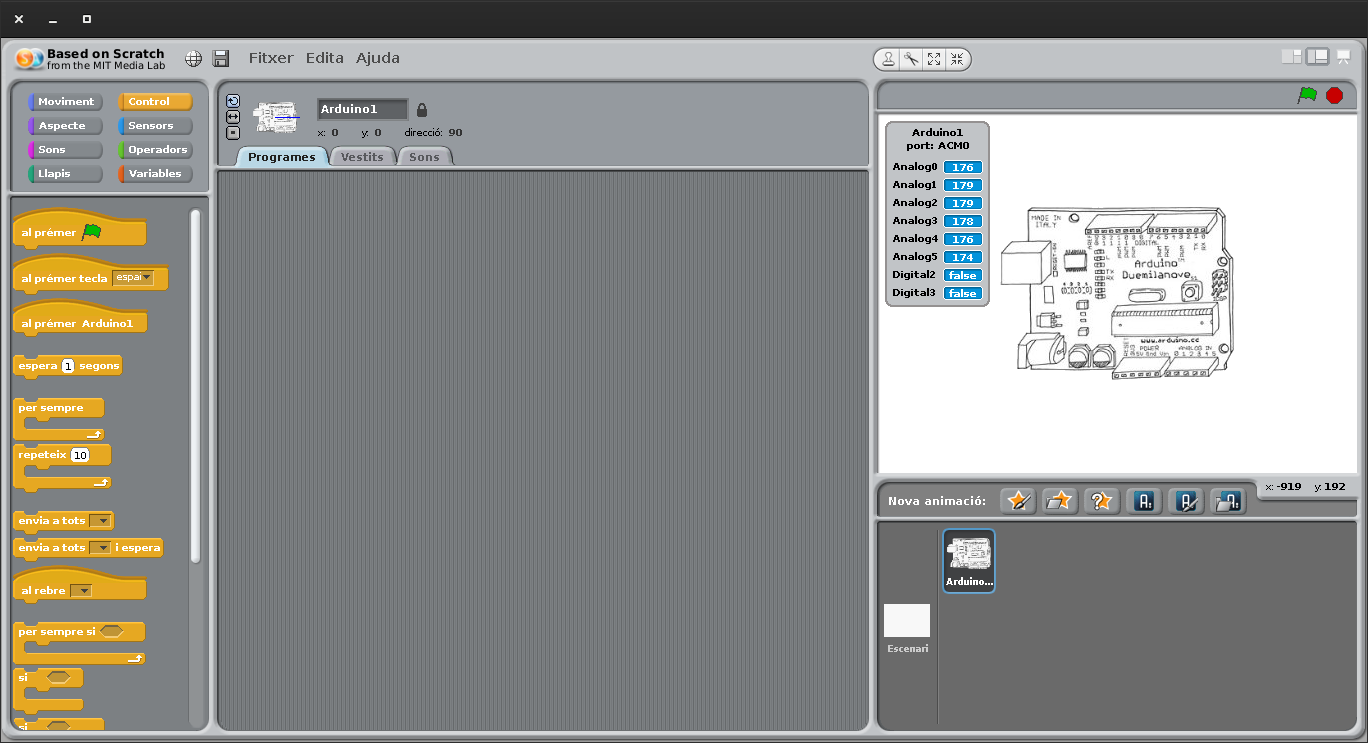
Task: Open the key dropdown in 'al prémer tecla'
Action: click(x=133, y=278)
